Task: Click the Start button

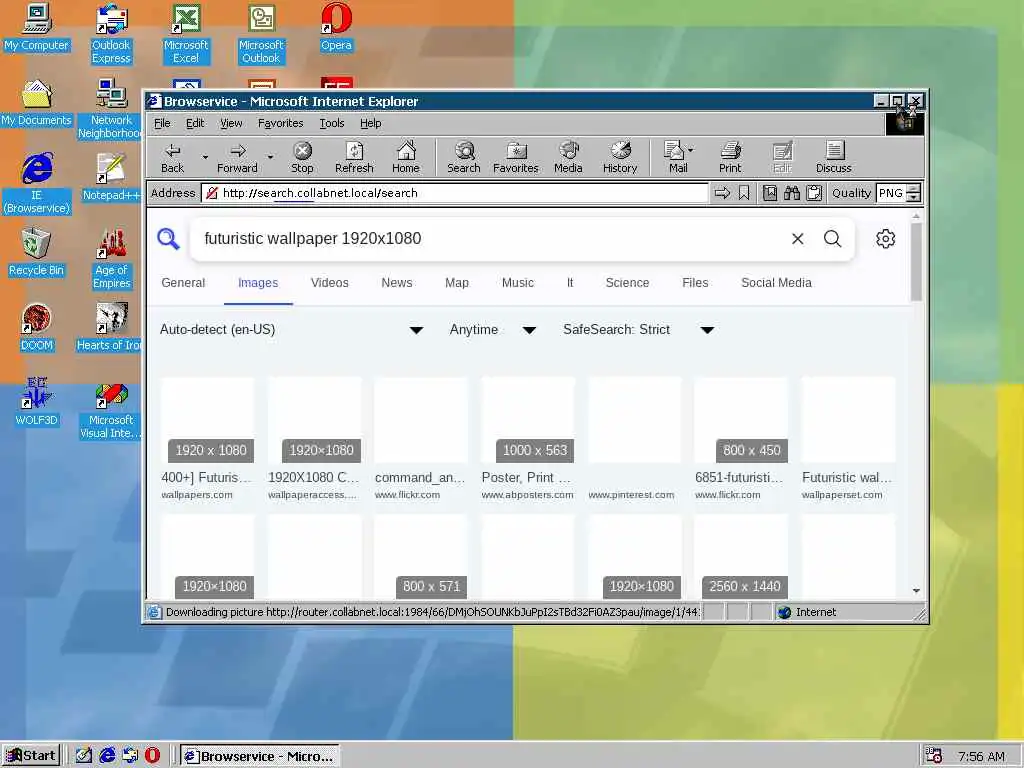Action: (31, 756)
